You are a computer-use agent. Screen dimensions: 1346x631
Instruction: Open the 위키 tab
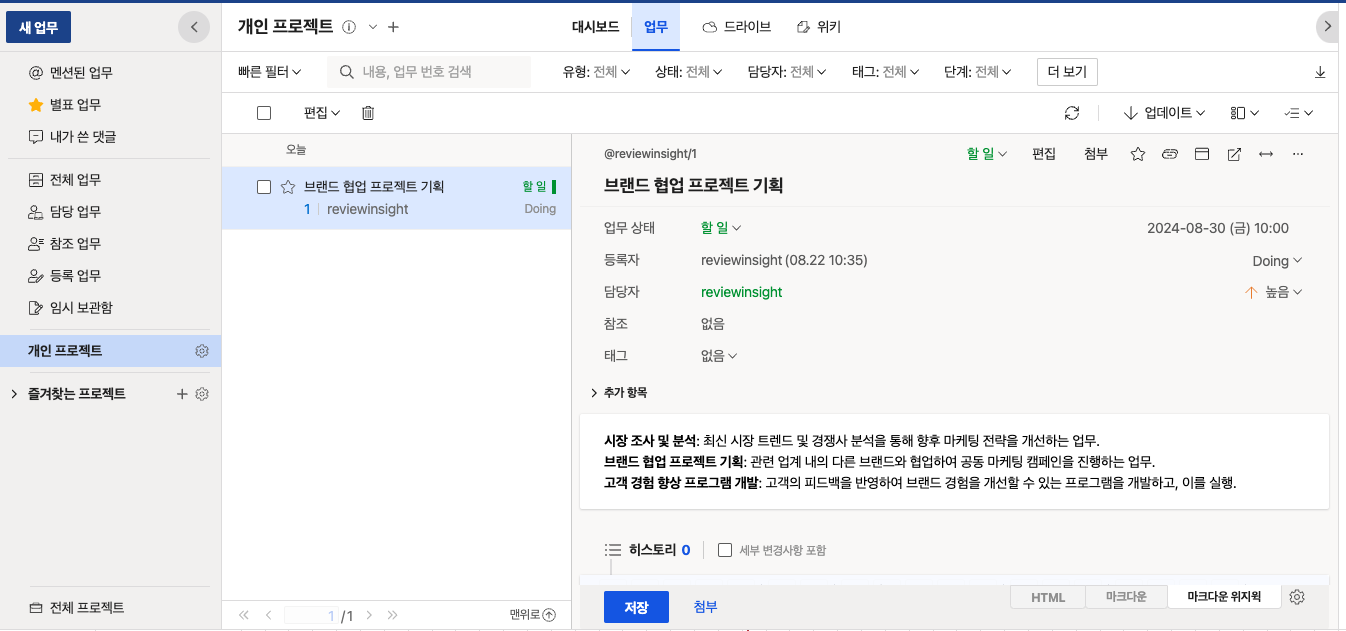(818, 27)
